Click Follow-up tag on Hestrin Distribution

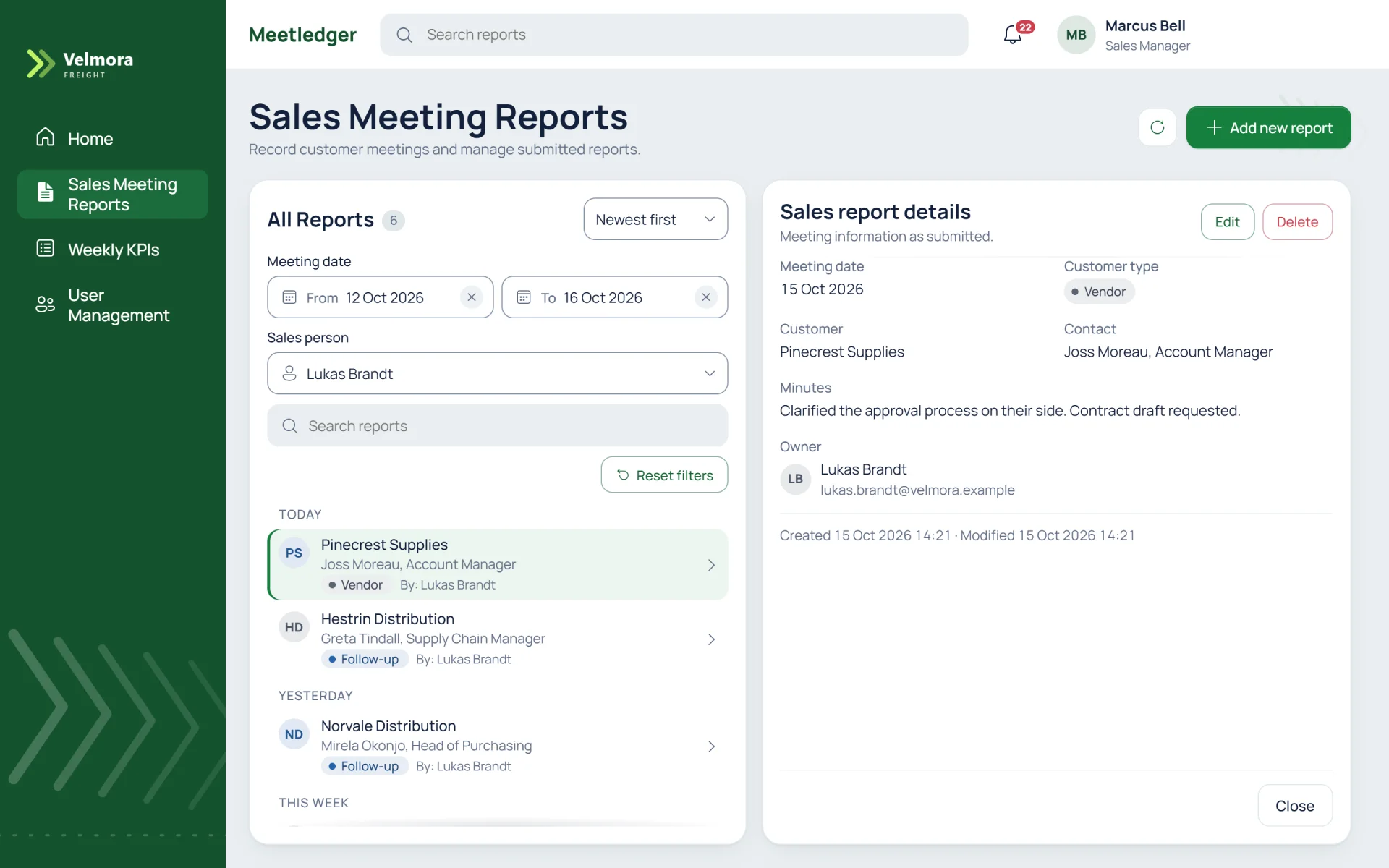tap(364, 659)
